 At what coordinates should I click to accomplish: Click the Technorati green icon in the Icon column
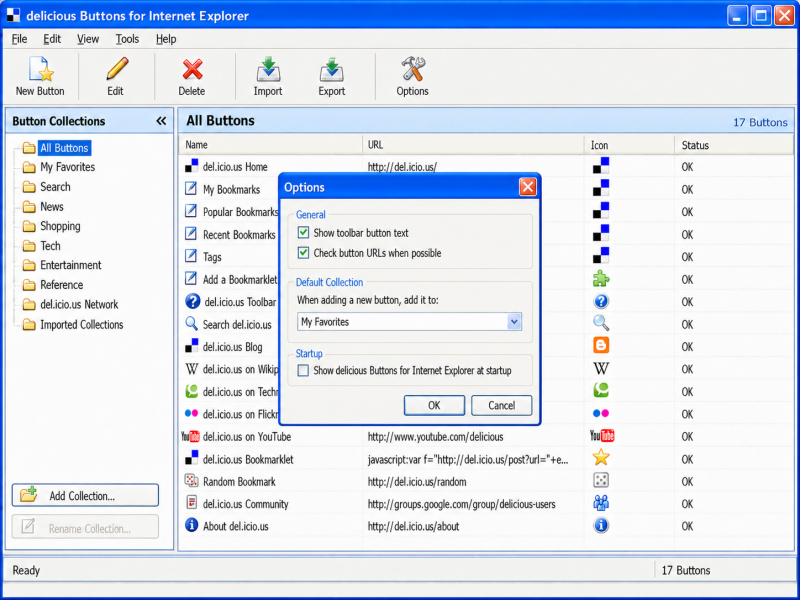[x=601, y=390]
